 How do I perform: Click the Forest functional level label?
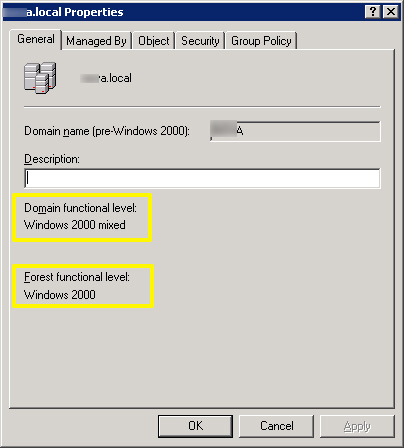[77, 277]
